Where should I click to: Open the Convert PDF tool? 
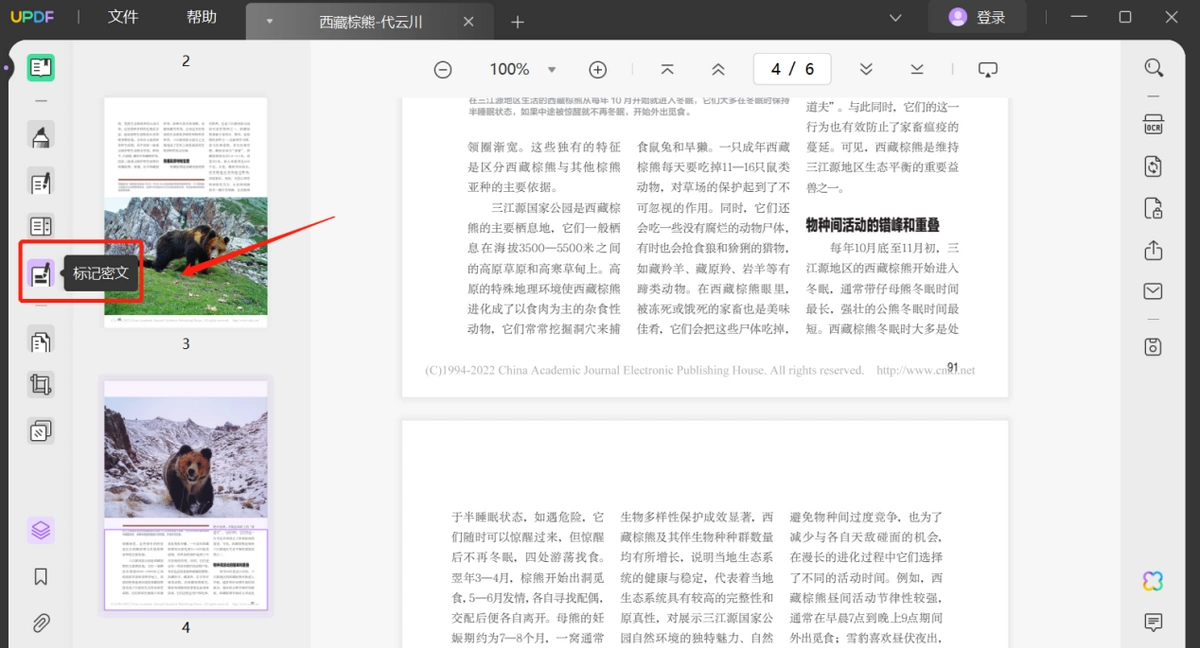1153,166
